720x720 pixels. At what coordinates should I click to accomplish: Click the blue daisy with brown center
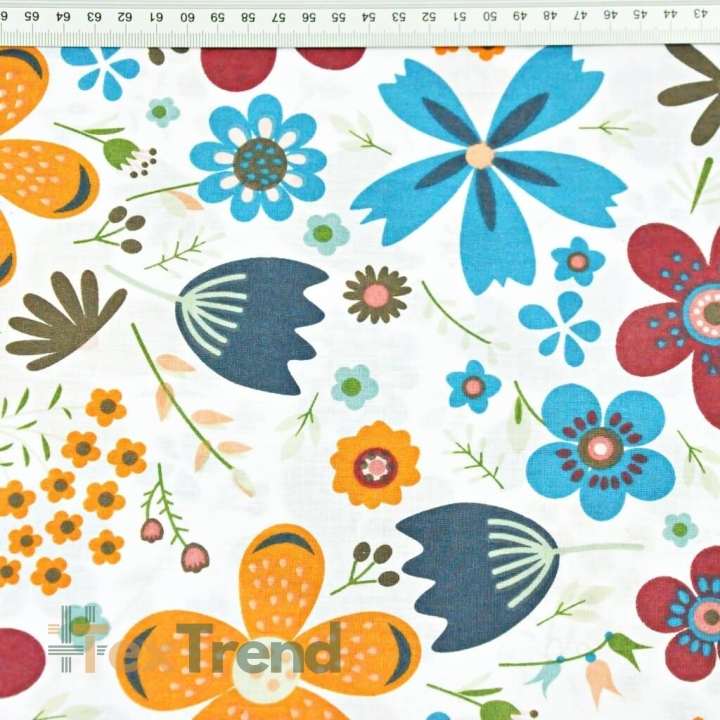tap(259, 158)
